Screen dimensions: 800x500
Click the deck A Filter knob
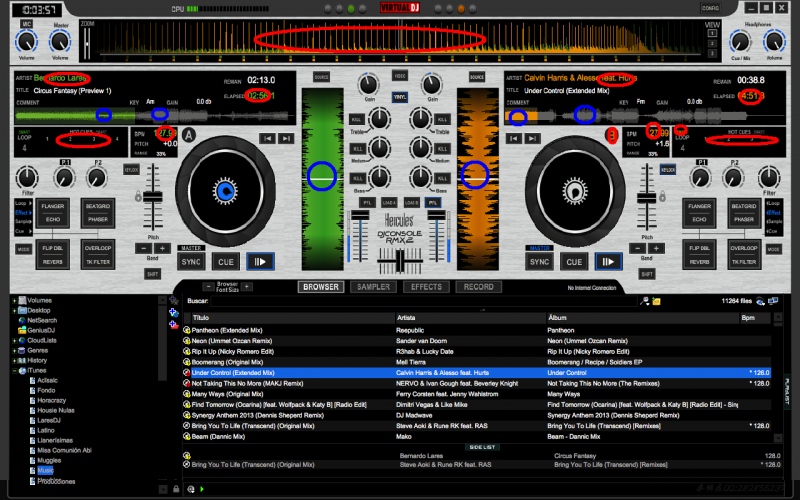[27, 178]
